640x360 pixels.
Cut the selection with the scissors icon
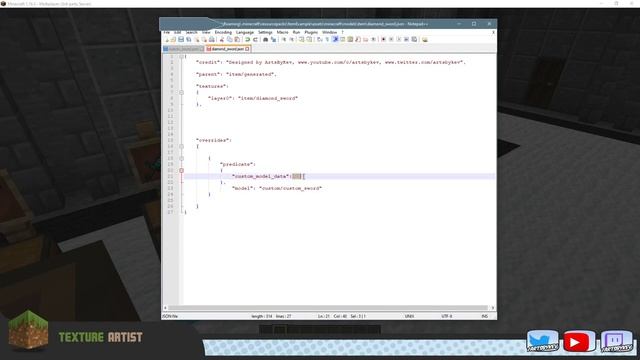pyautogui.click(x=222, y=40)
